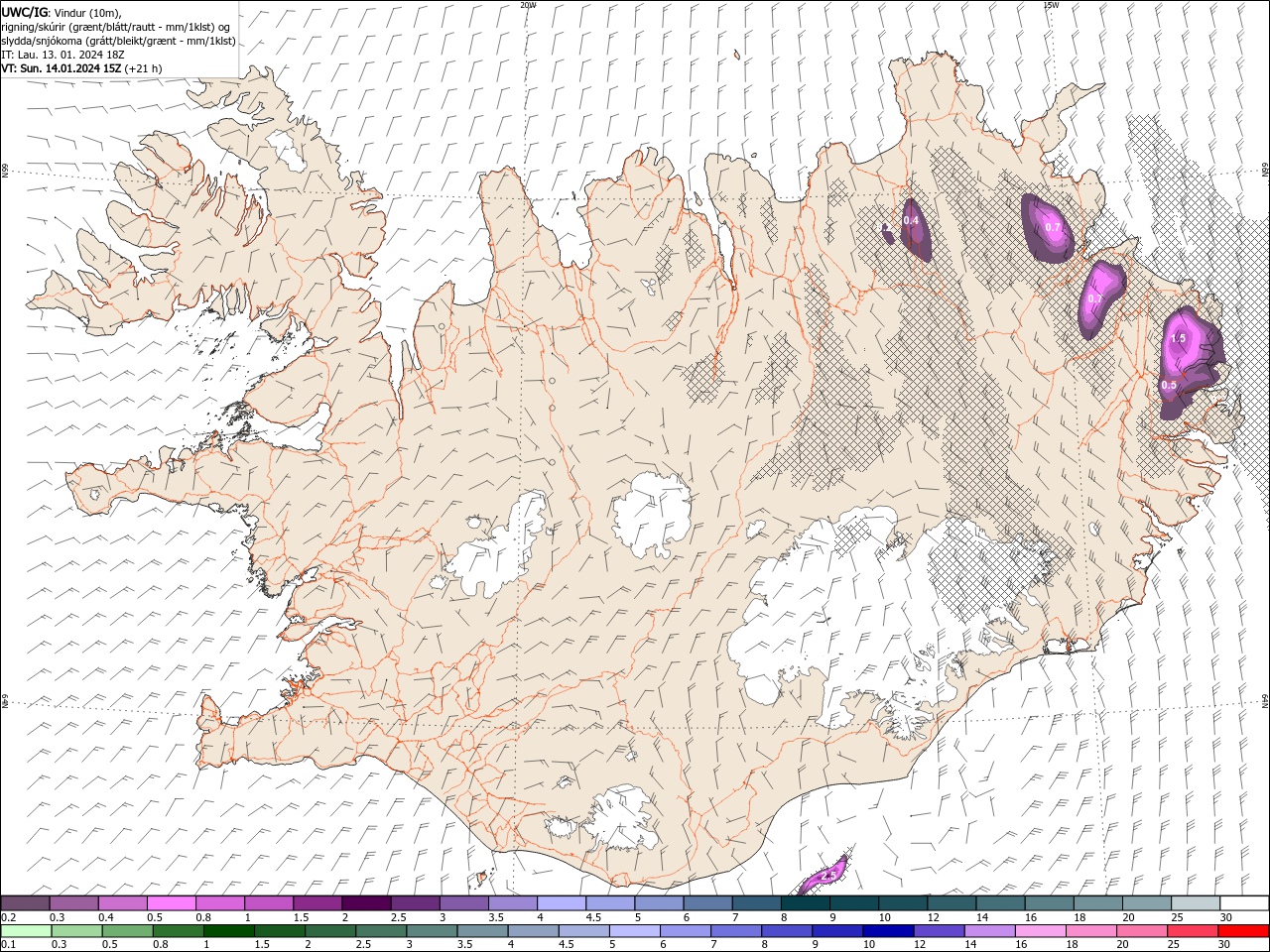
Task: Click the 0.4 snowfall value on the map
Action: pyautogui.click(x=911, y=220)
